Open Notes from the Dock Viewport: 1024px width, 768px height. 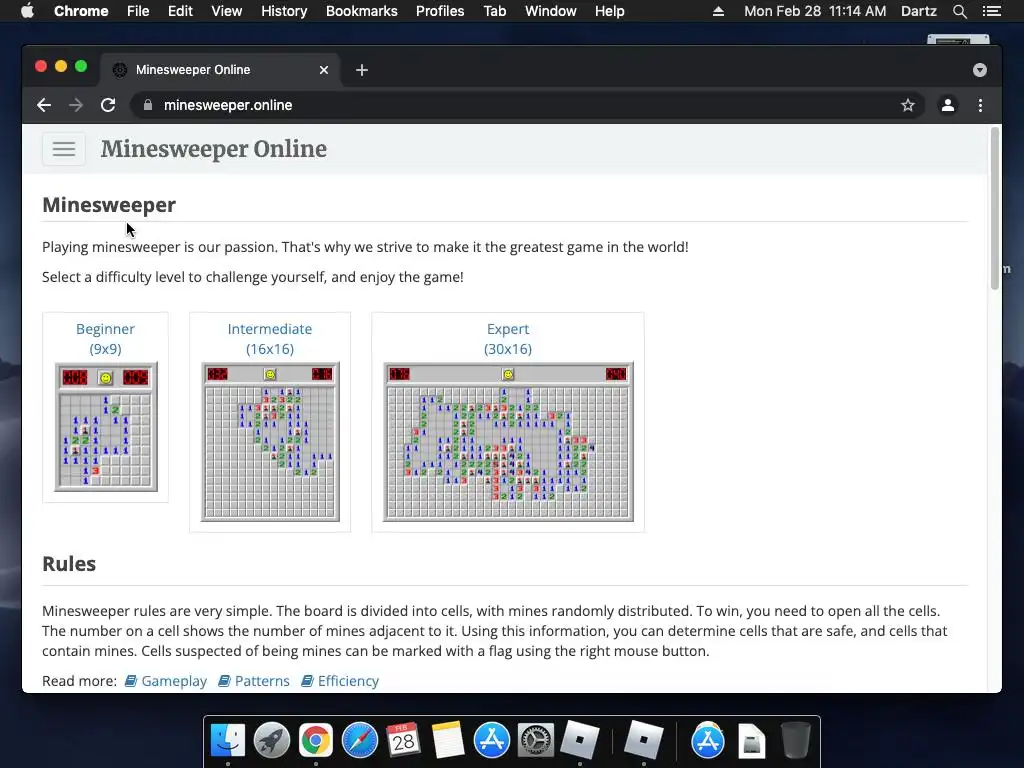448,741
